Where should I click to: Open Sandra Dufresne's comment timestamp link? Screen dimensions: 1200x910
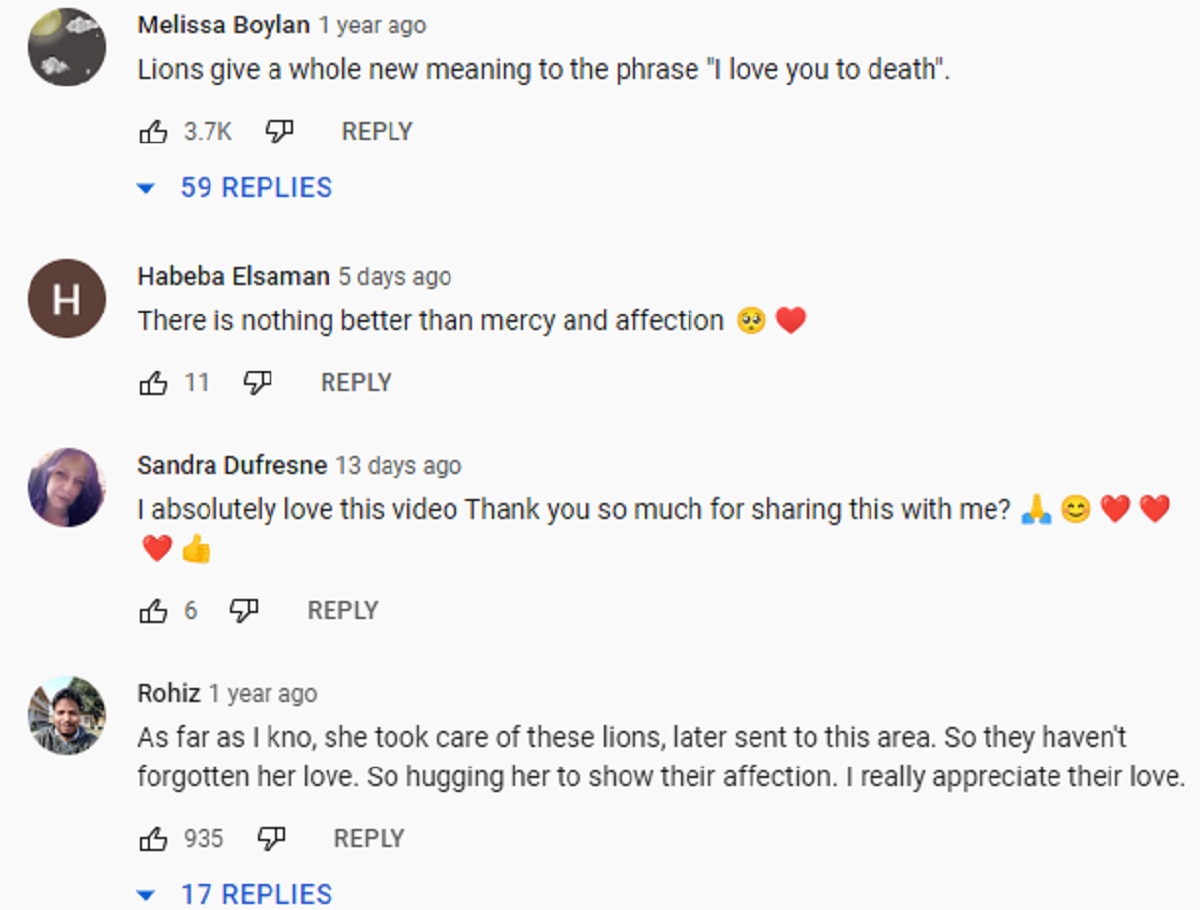click(x=397, y=466)
